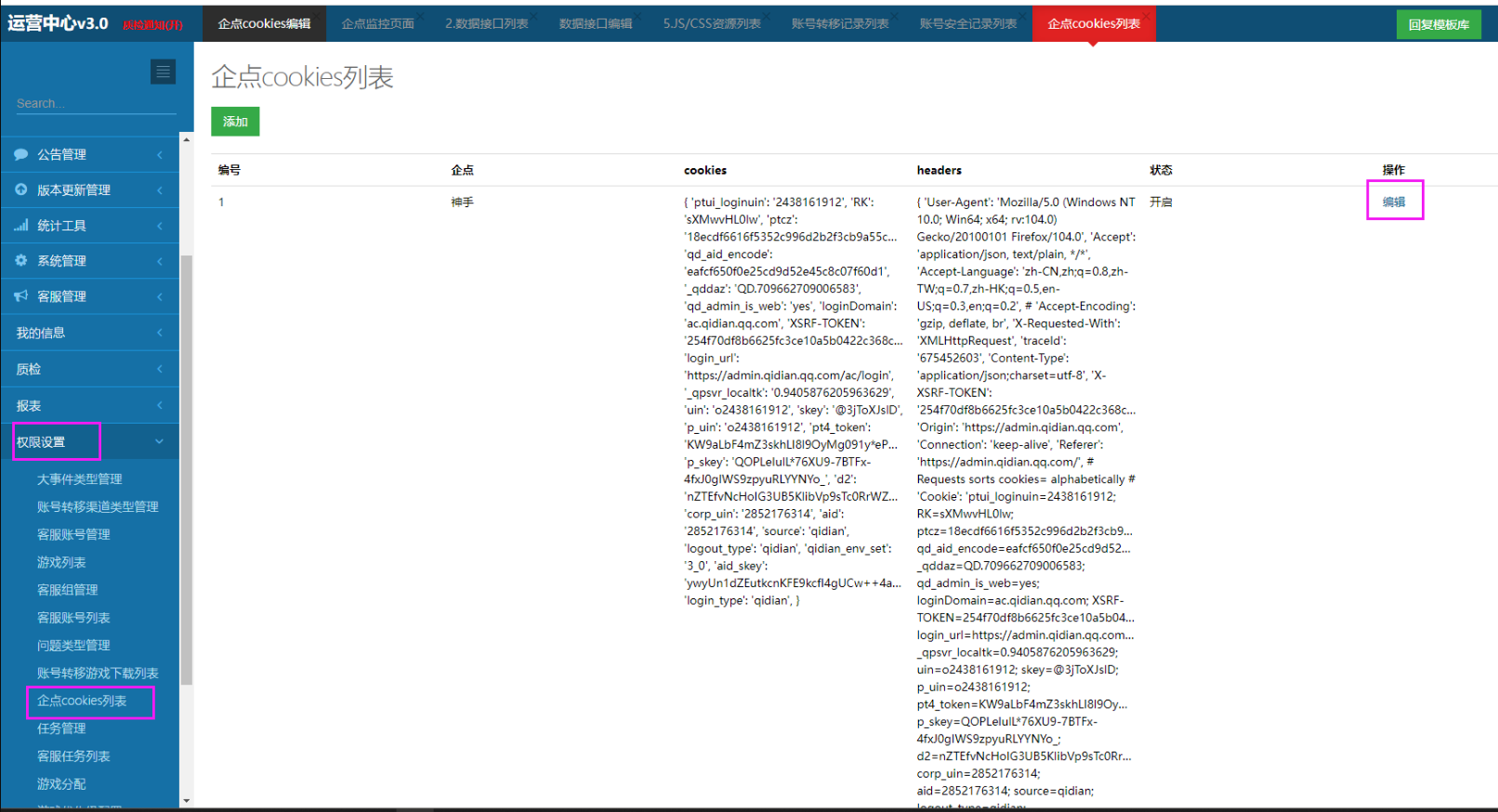
Task: Switch to the 账号转移记录列表 tab
Action: click(840, 23)
